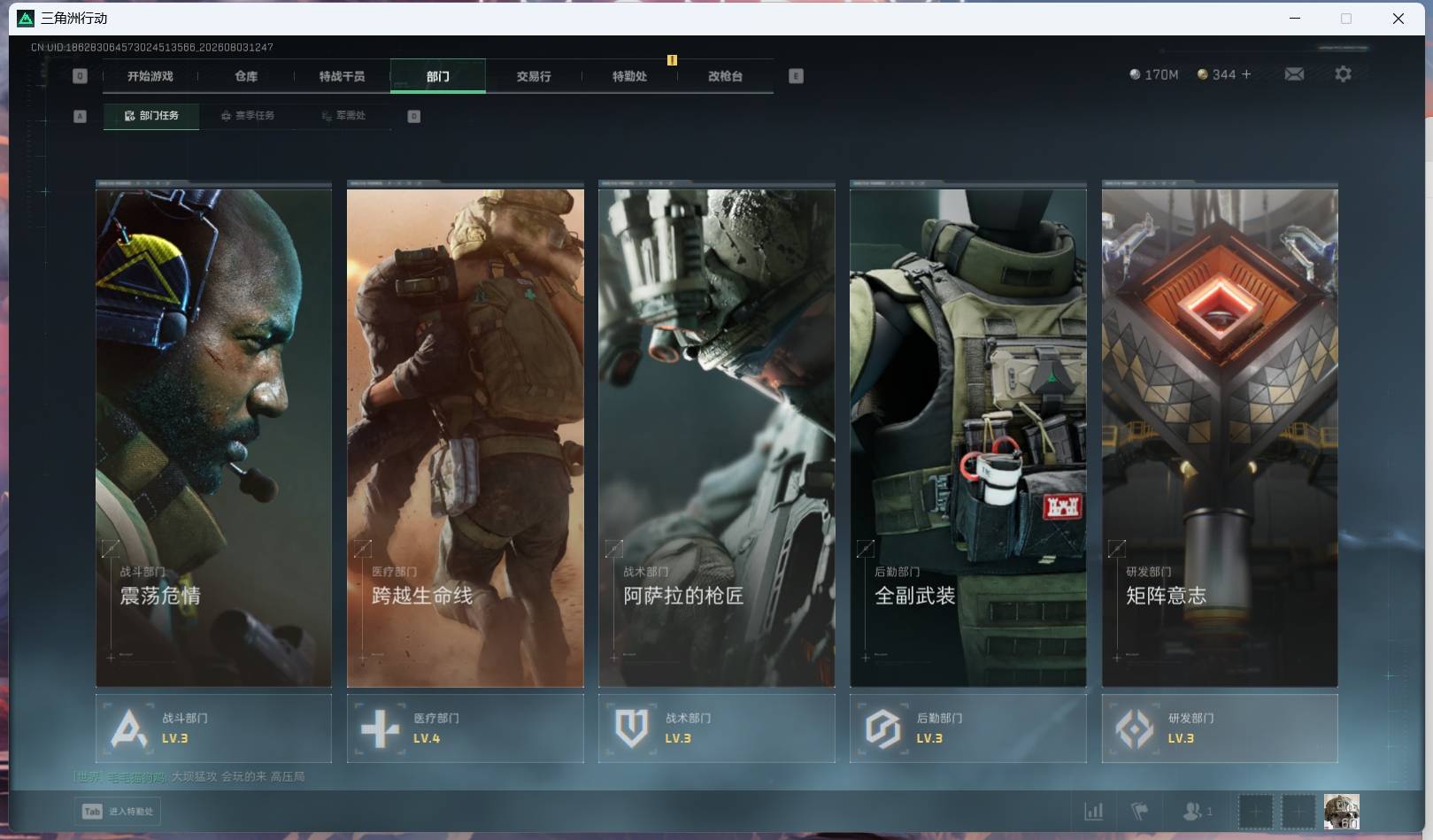Click the 170M currency balance
The width and height of the screenshot is (1433, 840).
tap(1153, 74)
